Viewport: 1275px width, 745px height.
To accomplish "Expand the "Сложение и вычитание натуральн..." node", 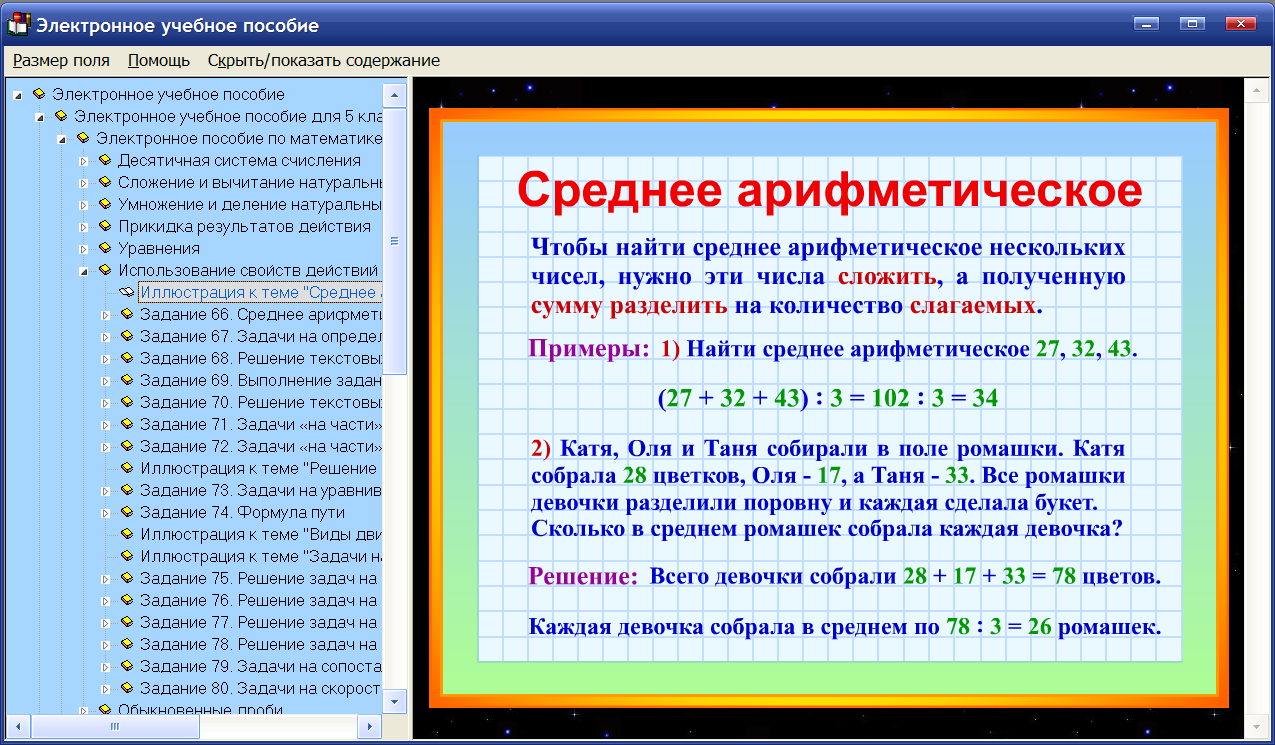I will coord(84,182).
